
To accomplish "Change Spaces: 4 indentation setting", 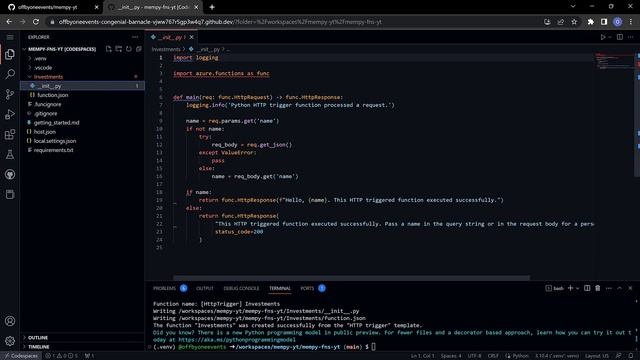I will pos(451,356).
